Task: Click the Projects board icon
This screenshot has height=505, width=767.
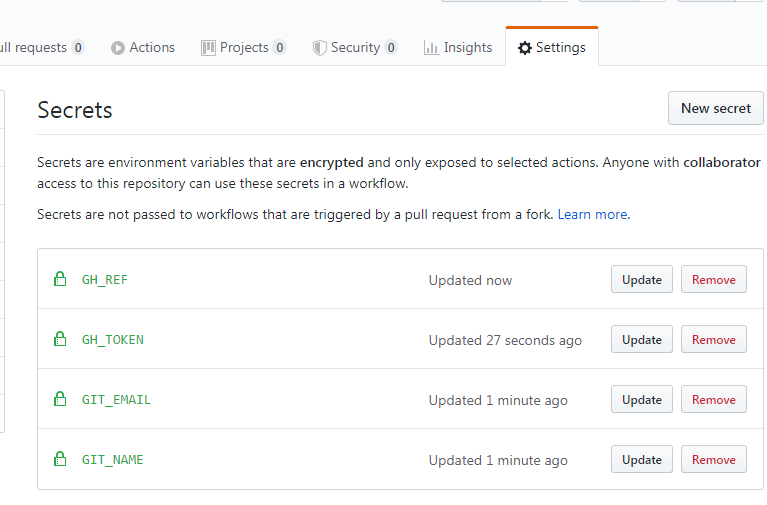Action: click(x=208, y=48)
